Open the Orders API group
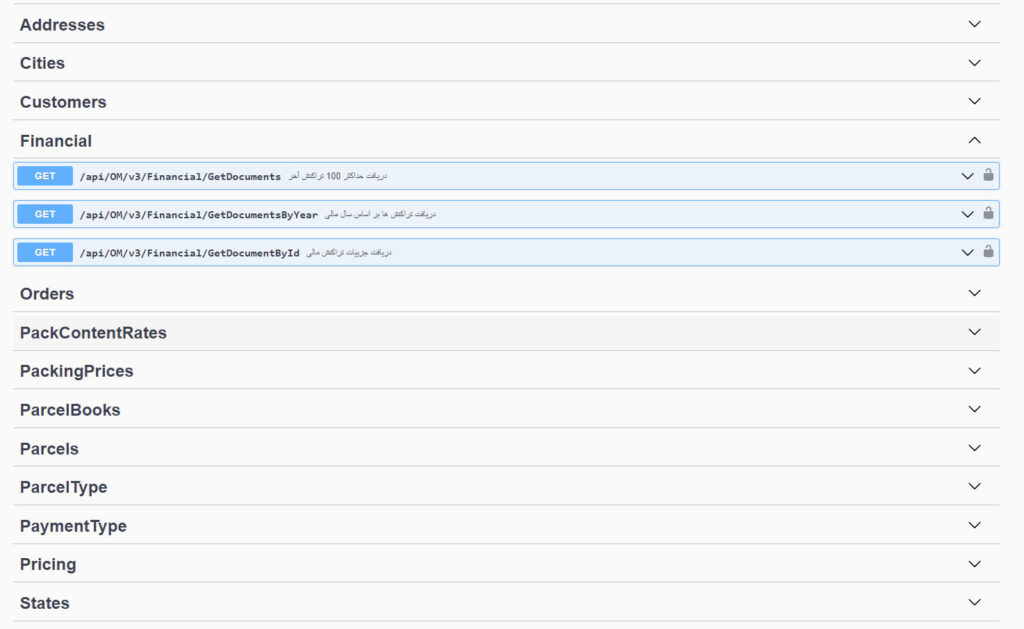The image size is (1024, 629). point(47,294)
